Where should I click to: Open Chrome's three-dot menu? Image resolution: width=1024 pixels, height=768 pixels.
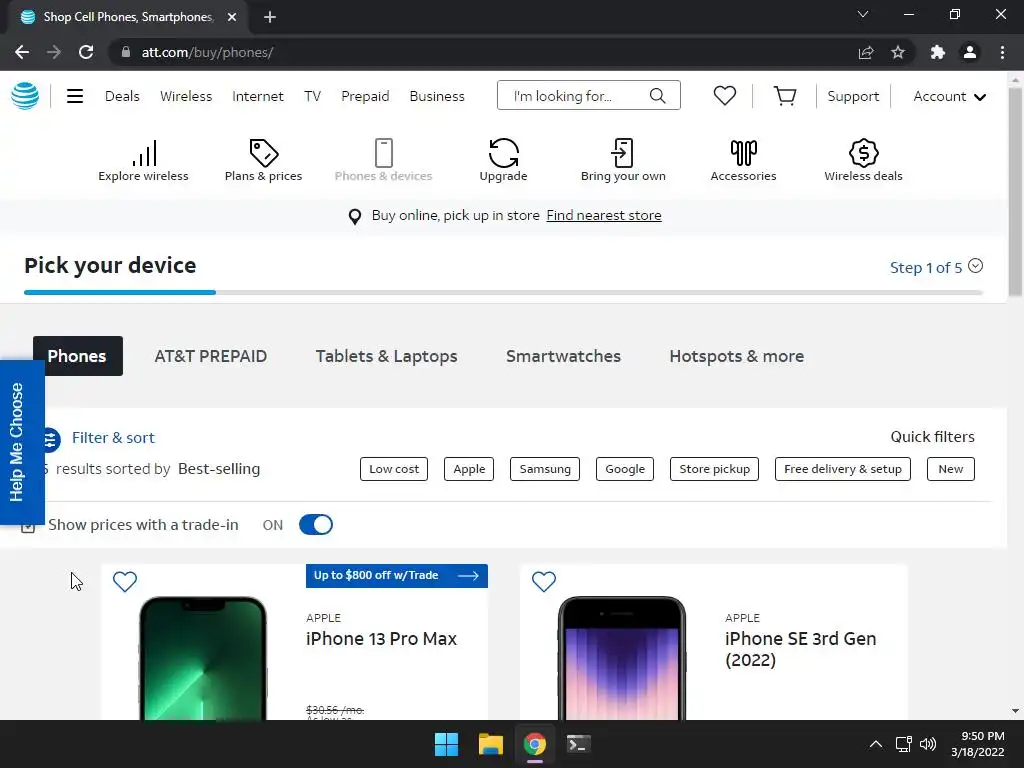click(x=1002, y=52)
